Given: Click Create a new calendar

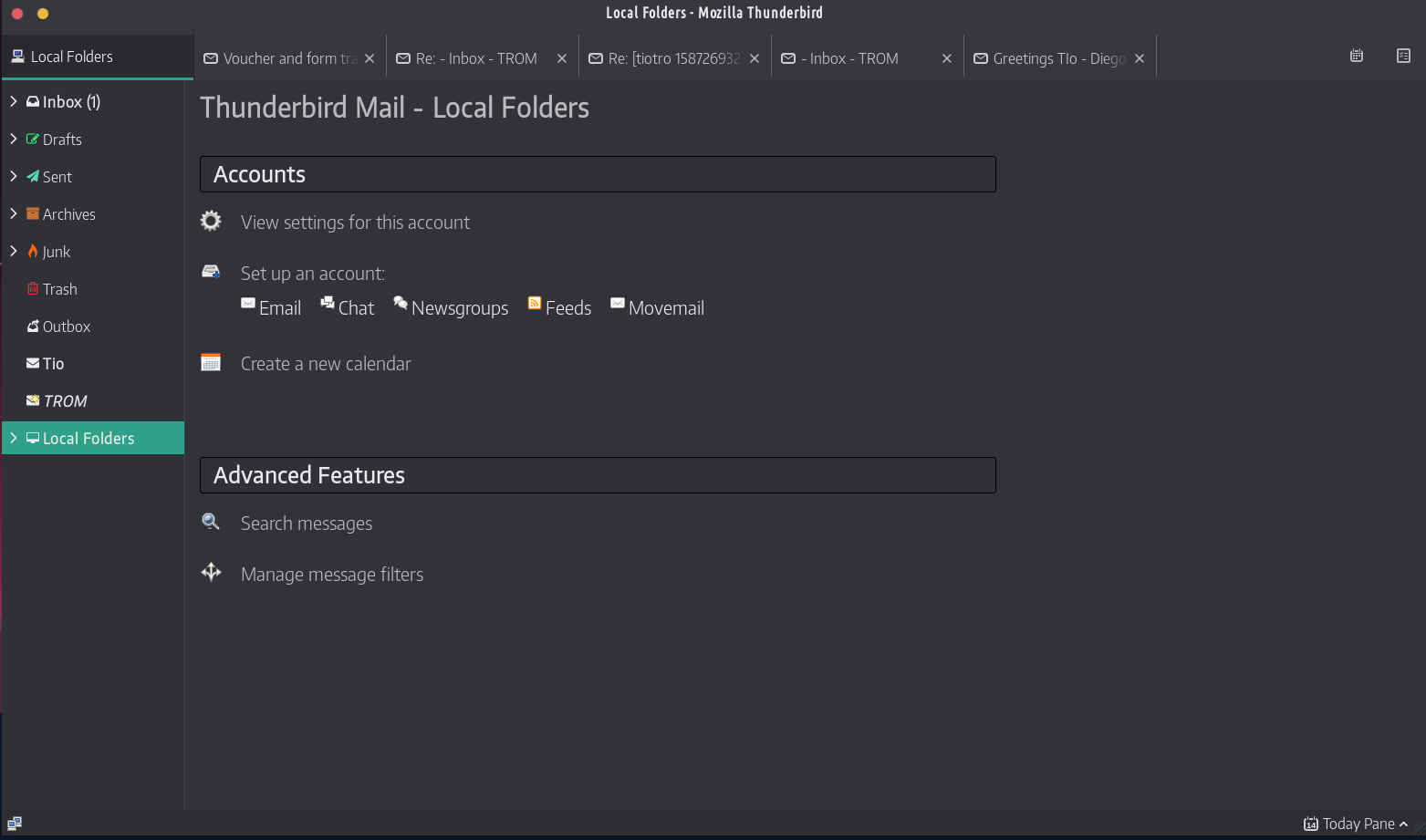Looking at the screenshot, I should [326, 364].
